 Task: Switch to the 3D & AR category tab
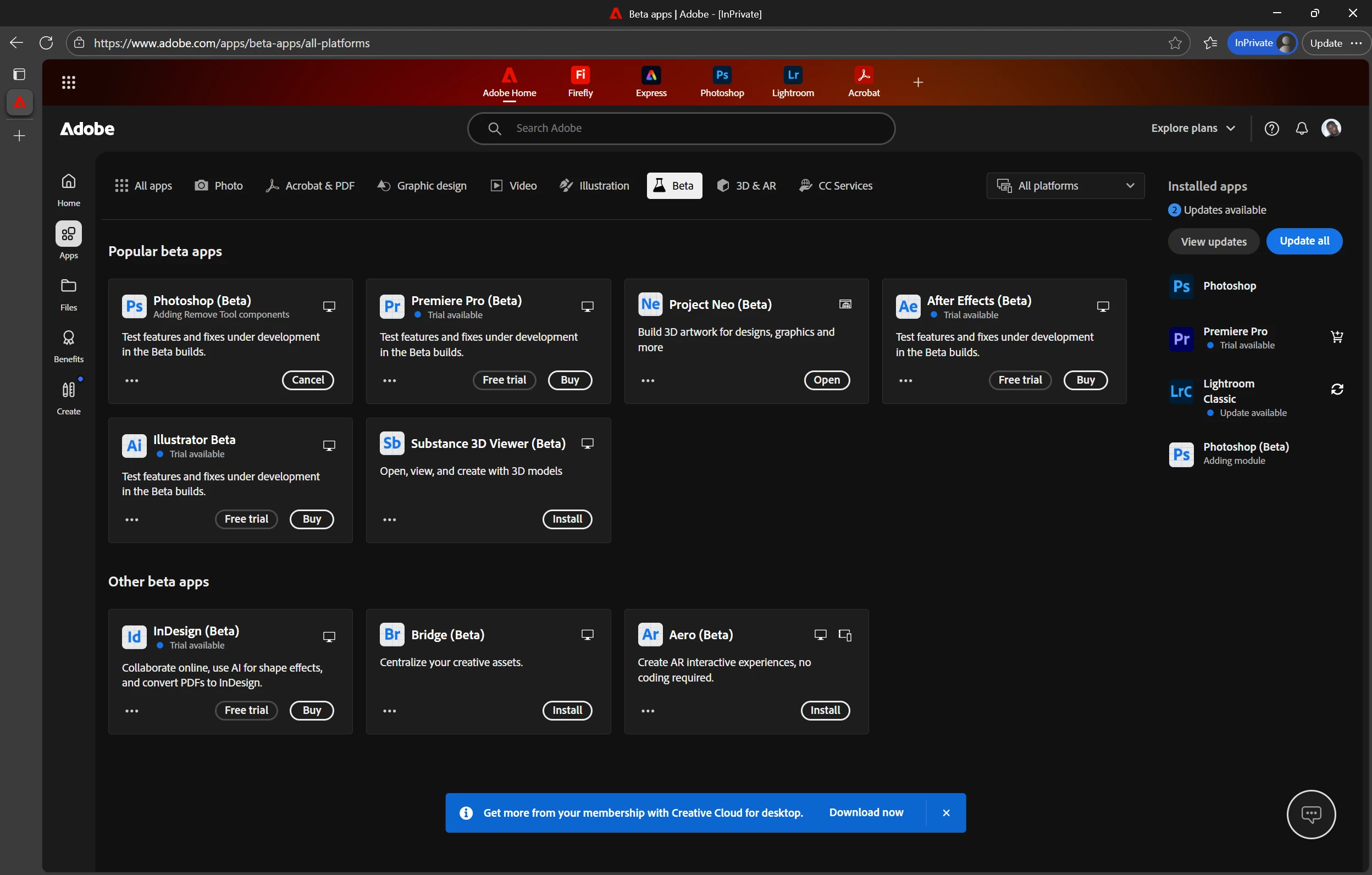[x=746, y=186]
